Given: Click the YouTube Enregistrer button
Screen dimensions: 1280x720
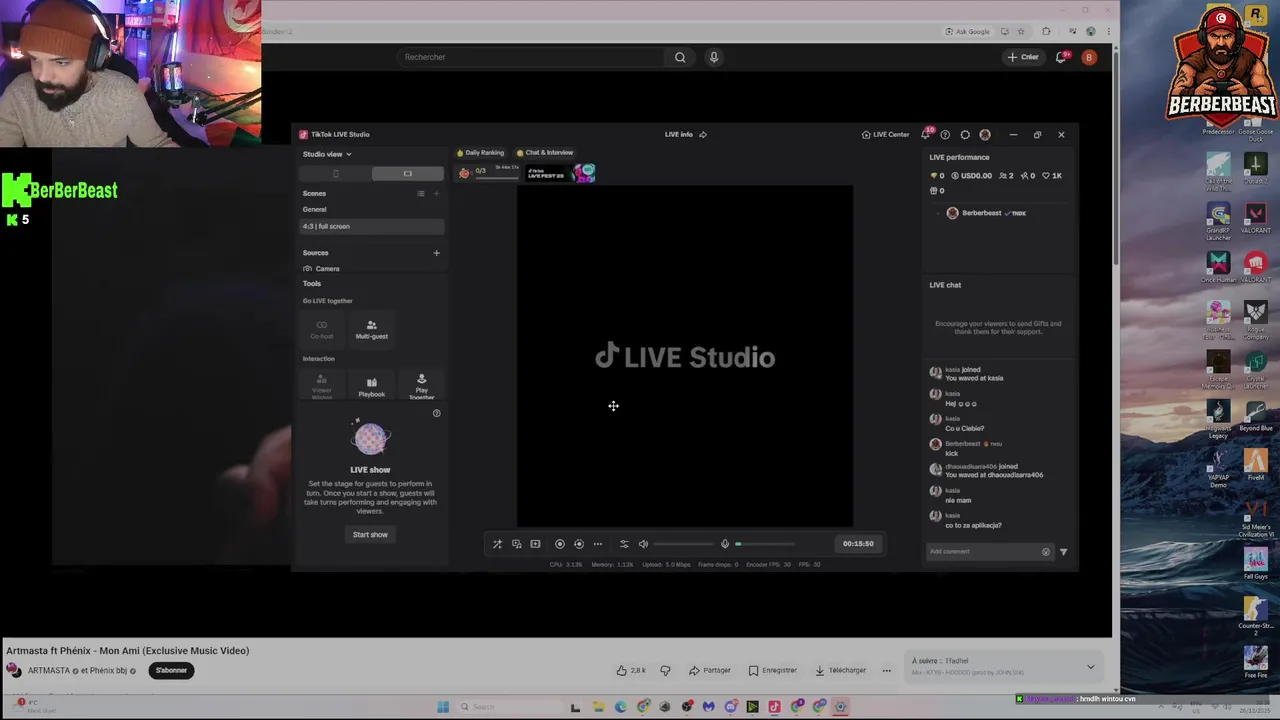Looking at the screenshot, I should (x=773, y=671).
